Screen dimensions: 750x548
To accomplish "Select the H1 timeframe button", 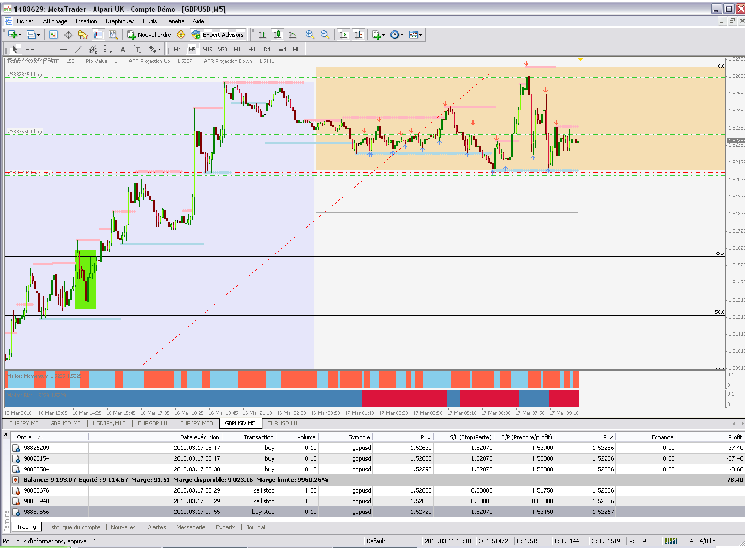I will point(236,48).
